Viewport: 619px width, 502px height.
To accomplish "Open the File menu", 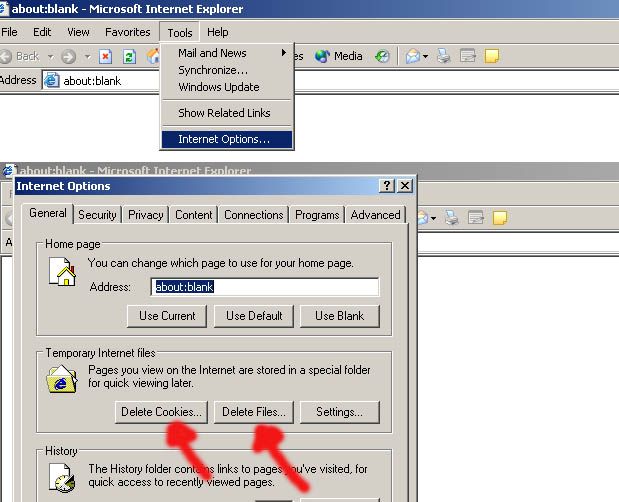I will [9, 32].
